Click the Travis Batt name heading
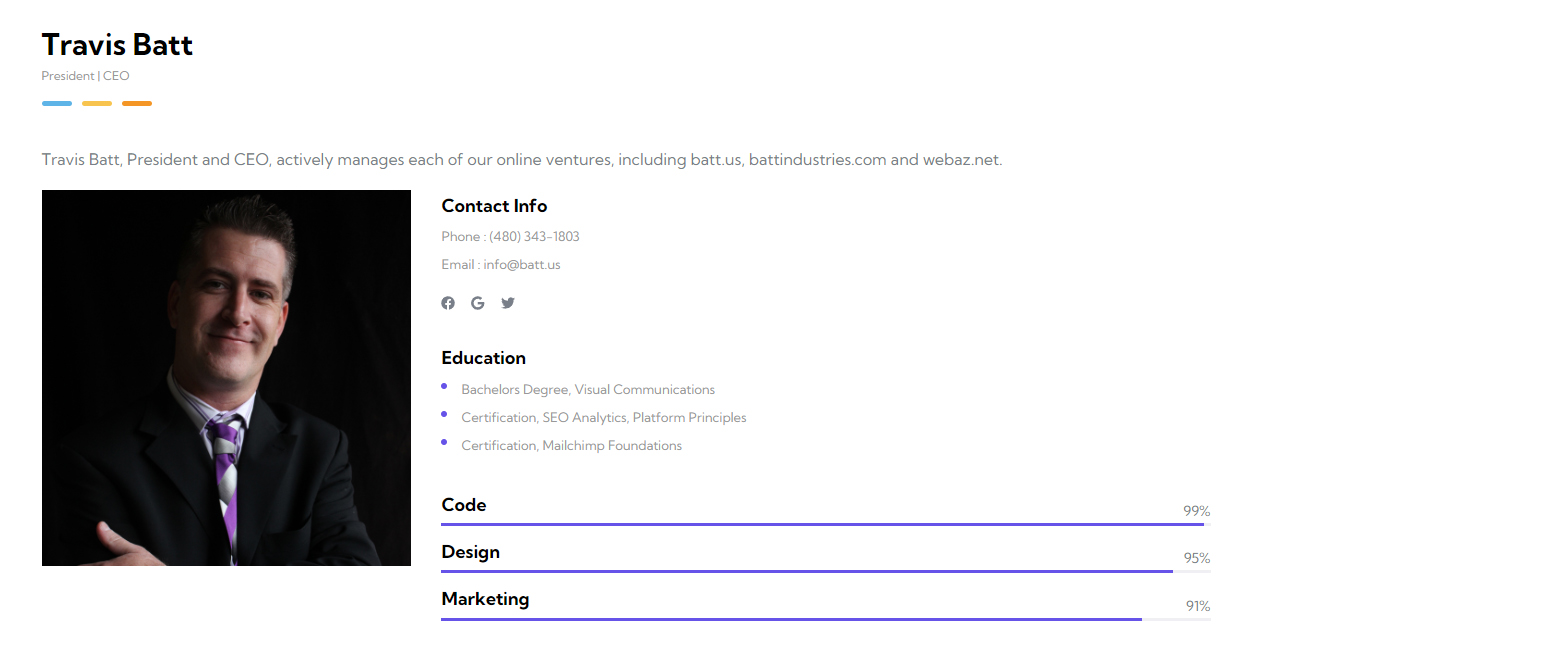Screen dimensions: 1544x652 pyautogui.click(x=117, y=44)
